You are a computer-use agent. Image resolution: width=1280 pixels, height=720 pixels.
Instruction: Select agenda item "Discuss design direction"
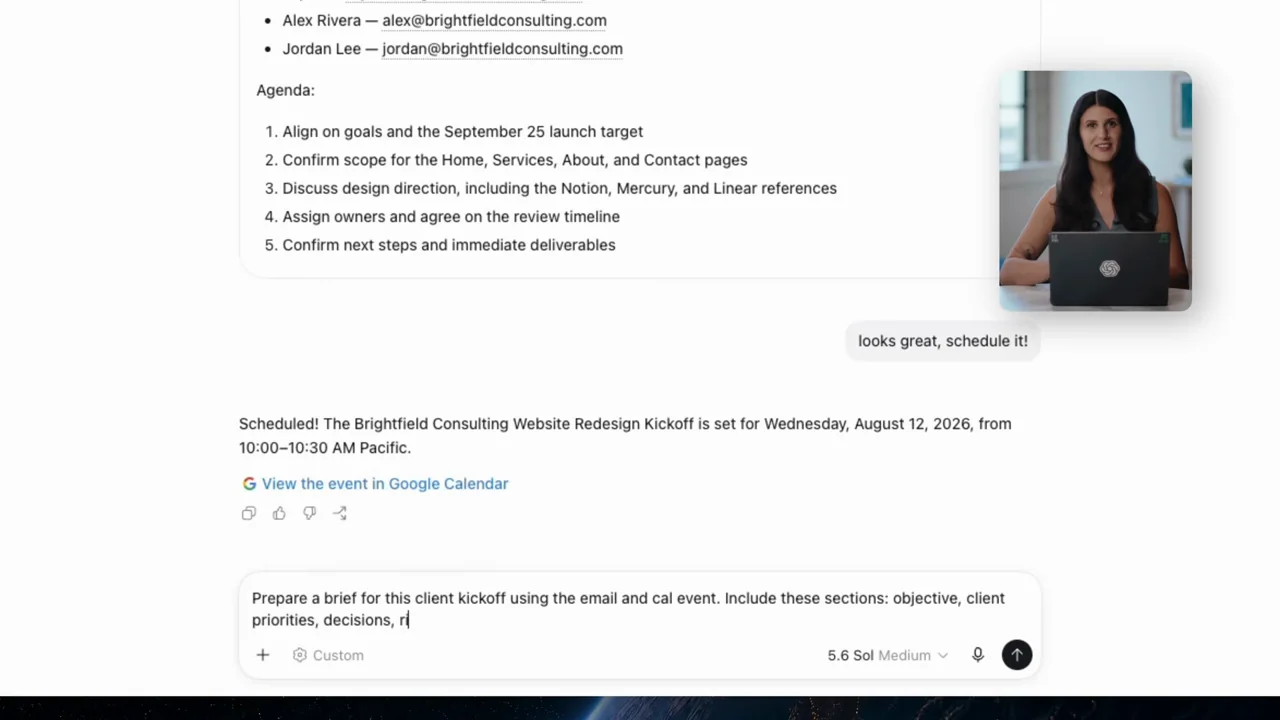tap(559, 188)
